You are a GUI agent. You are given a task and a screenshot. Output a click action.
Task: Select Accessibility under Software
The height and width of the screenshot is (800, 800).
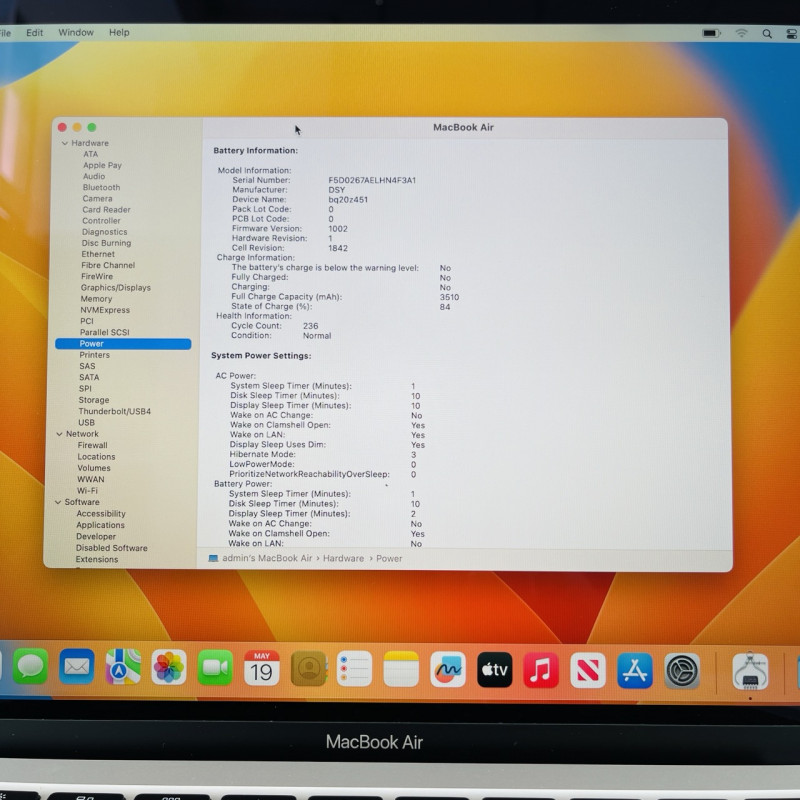[x=101, y=514]
